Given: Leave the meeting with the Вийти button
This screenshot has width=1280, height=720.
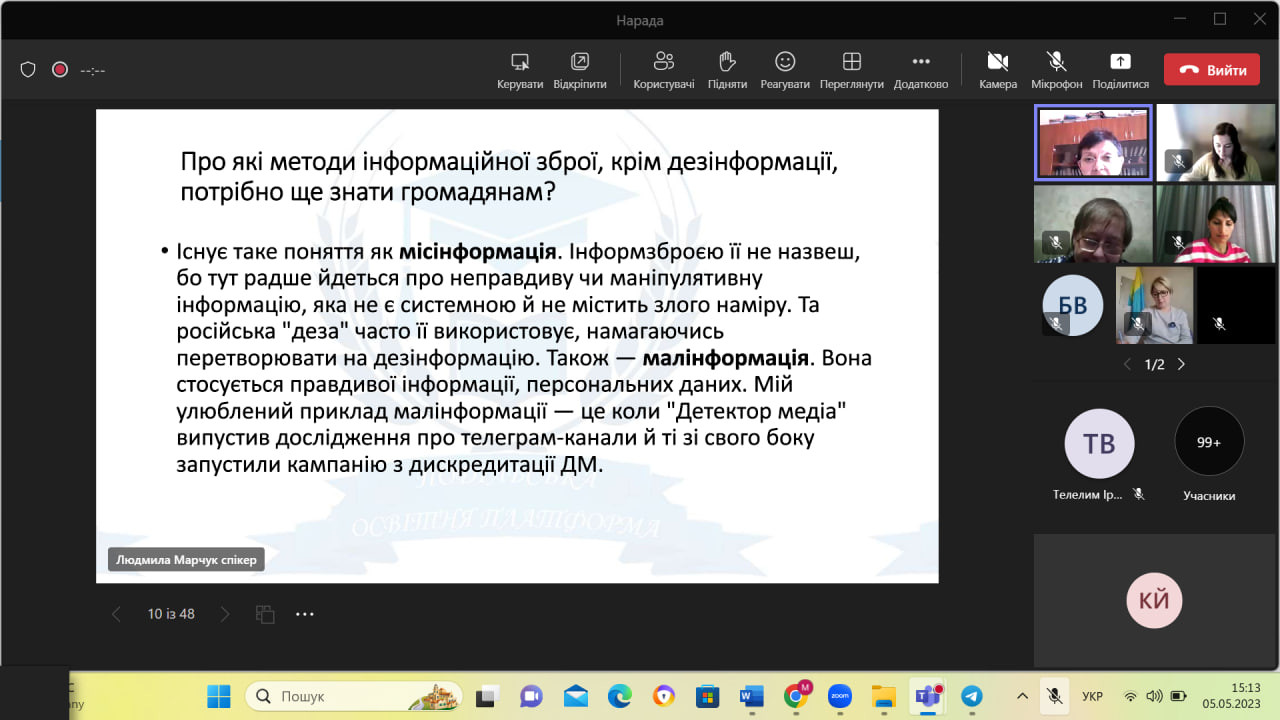Looking at the screenshot, I should [x=1211, y=70].
